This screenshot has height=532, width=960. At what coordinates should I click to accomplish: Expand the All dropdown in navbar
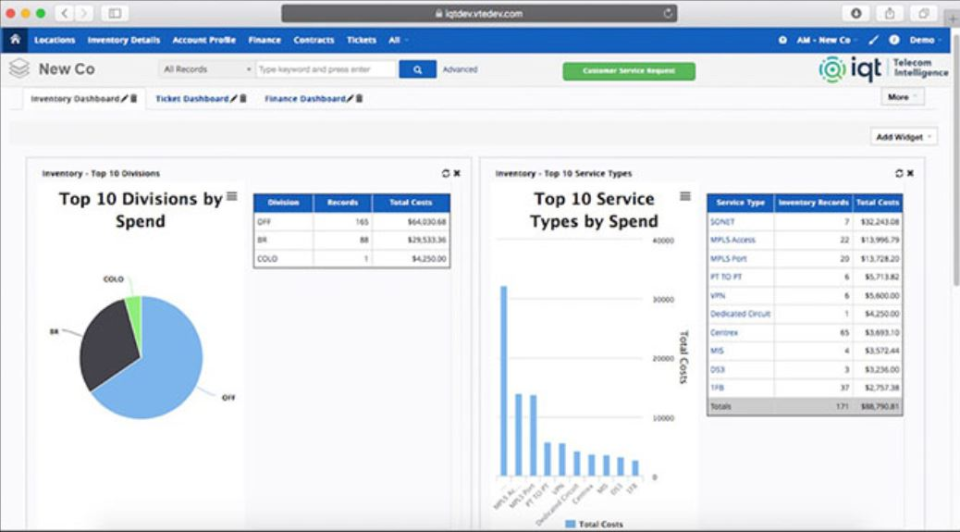pyautogui.click(x=397, y=40)
